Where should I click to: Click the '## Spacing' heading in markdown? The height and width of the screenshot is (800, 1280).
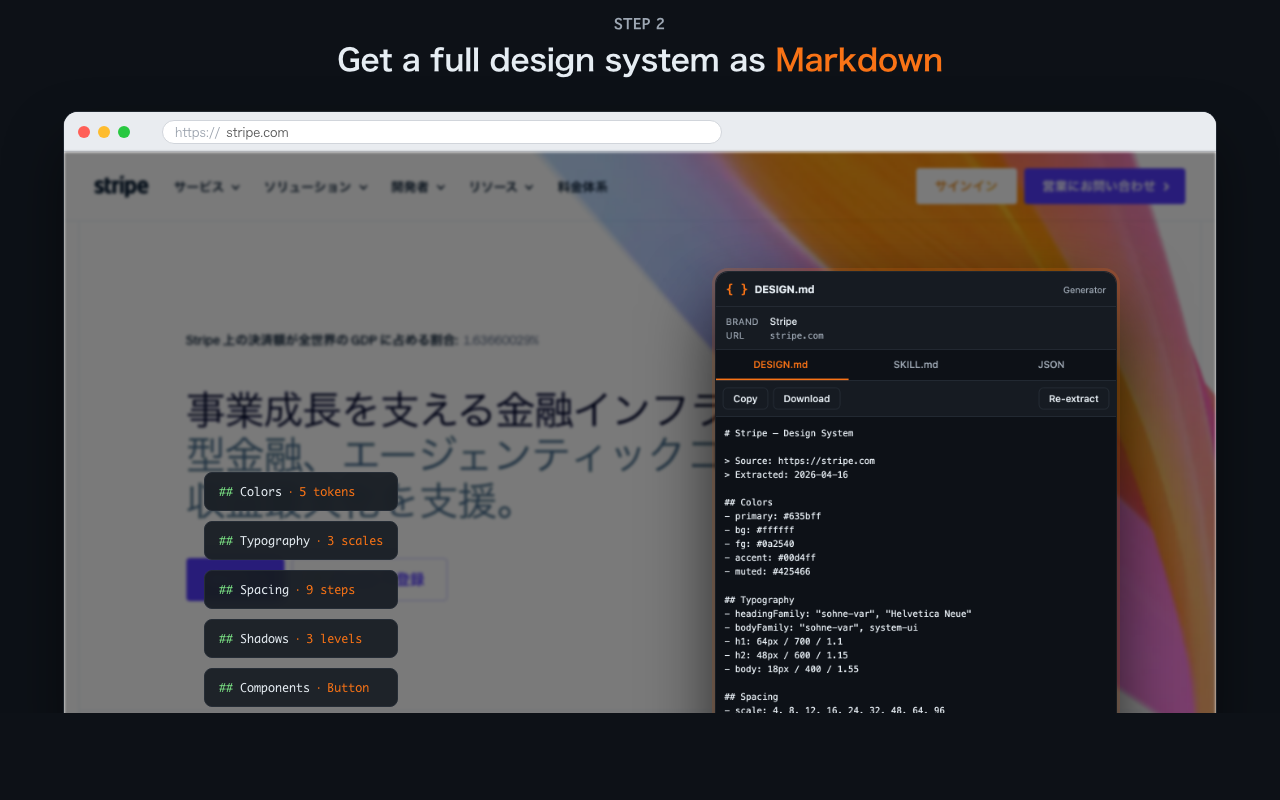(751, 697)
